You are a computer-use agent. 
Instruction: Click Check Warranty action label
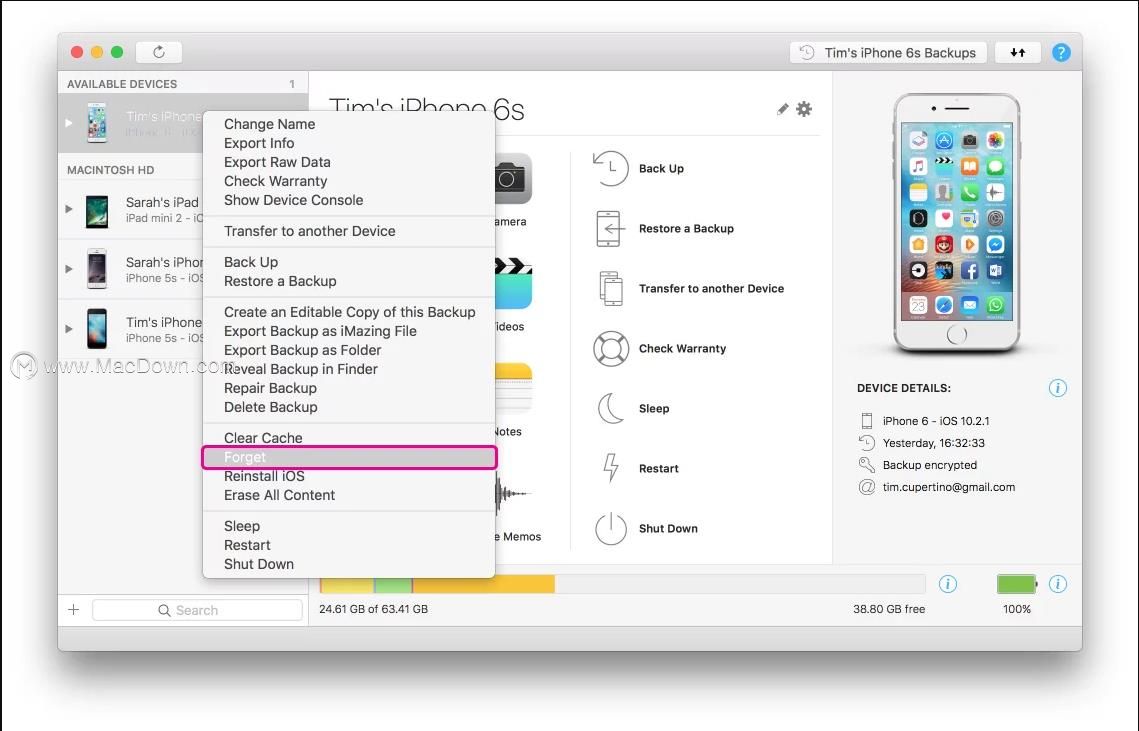click(682, 348)
